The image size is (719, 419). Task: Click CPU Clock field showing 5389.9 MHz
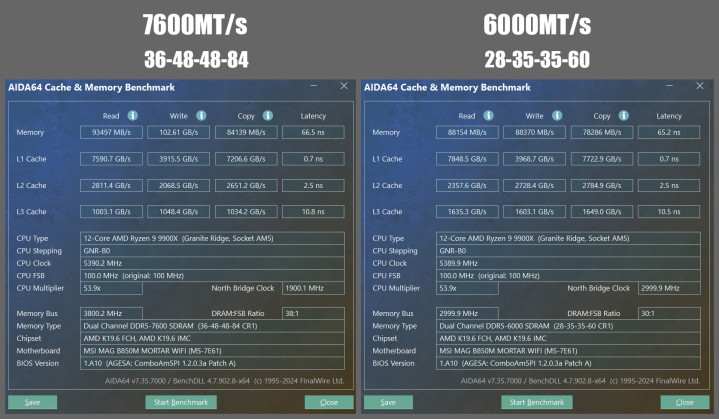click(568, 263)
